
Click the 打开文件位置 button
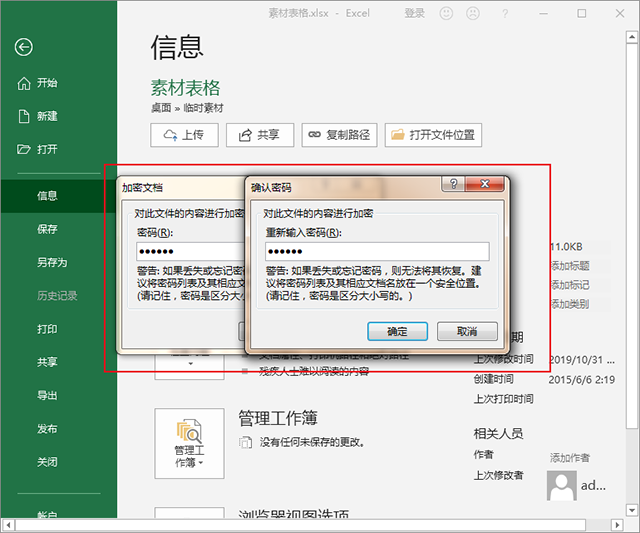coord(433,135)
